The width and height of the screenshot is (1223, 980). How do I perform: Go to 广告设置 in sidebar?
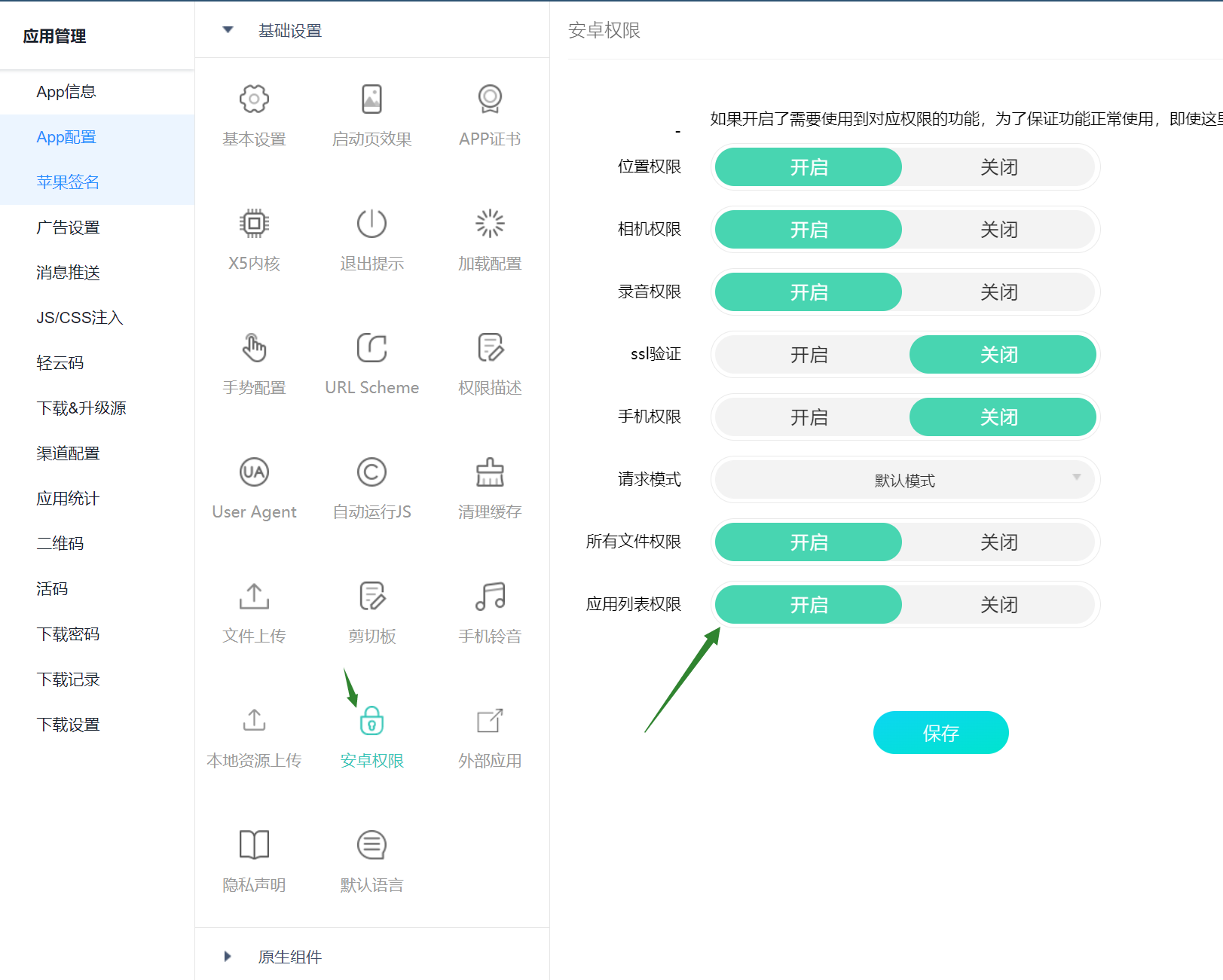pos(68,227)
